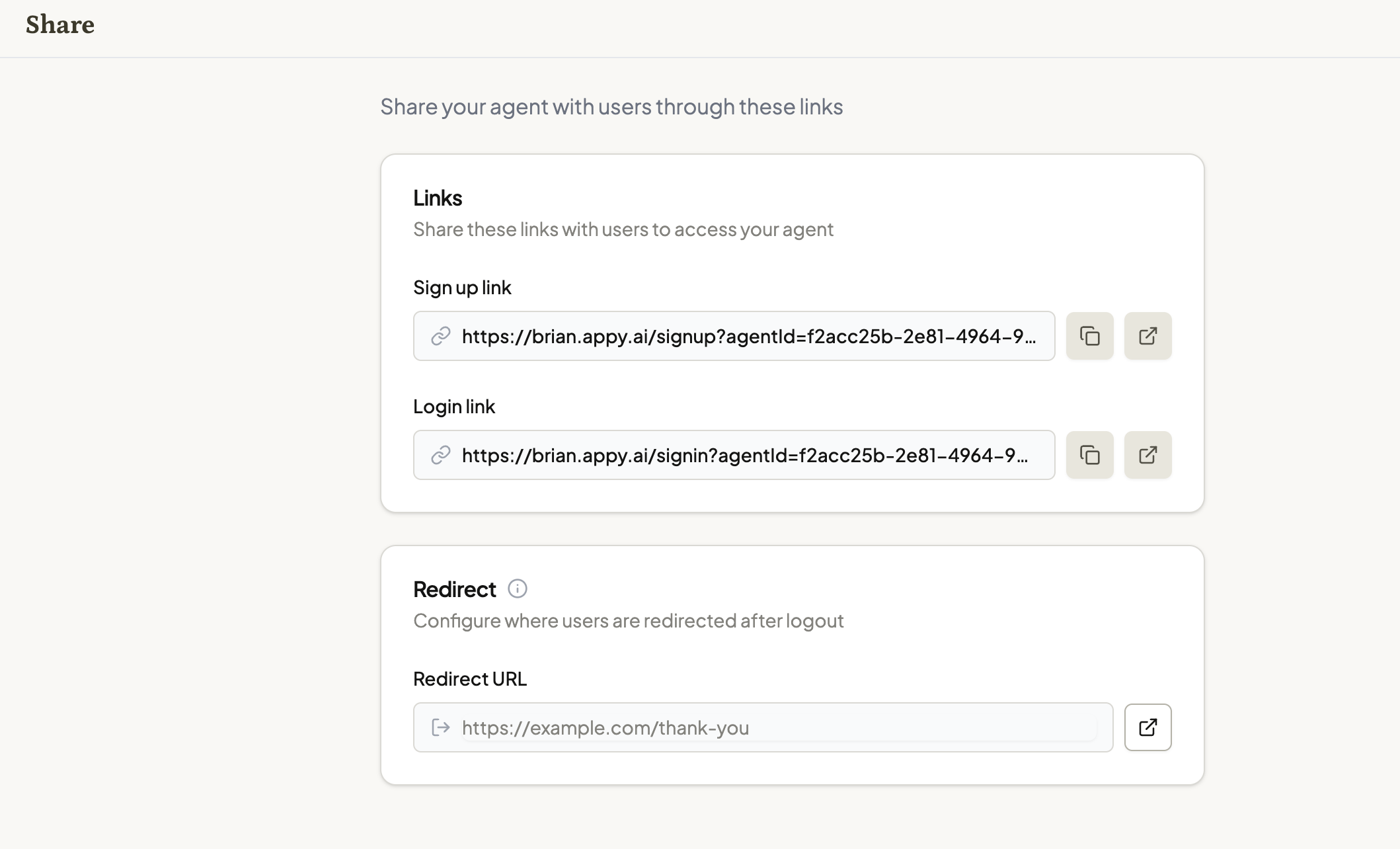The height and width of the screenshot is (849, 1400).
Task: Click the Links section heading
Action: (438, 198)
